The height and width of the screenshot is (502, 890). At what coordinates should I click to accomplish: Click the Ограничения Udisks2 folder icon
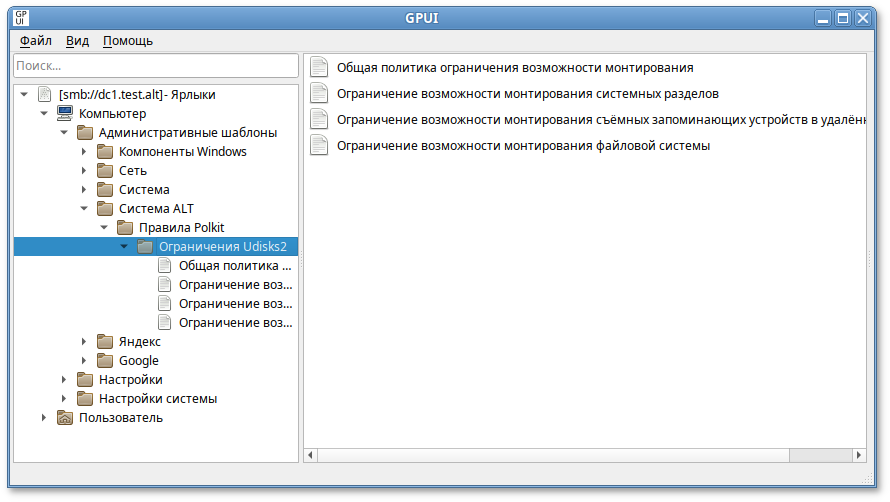(145, 246)
